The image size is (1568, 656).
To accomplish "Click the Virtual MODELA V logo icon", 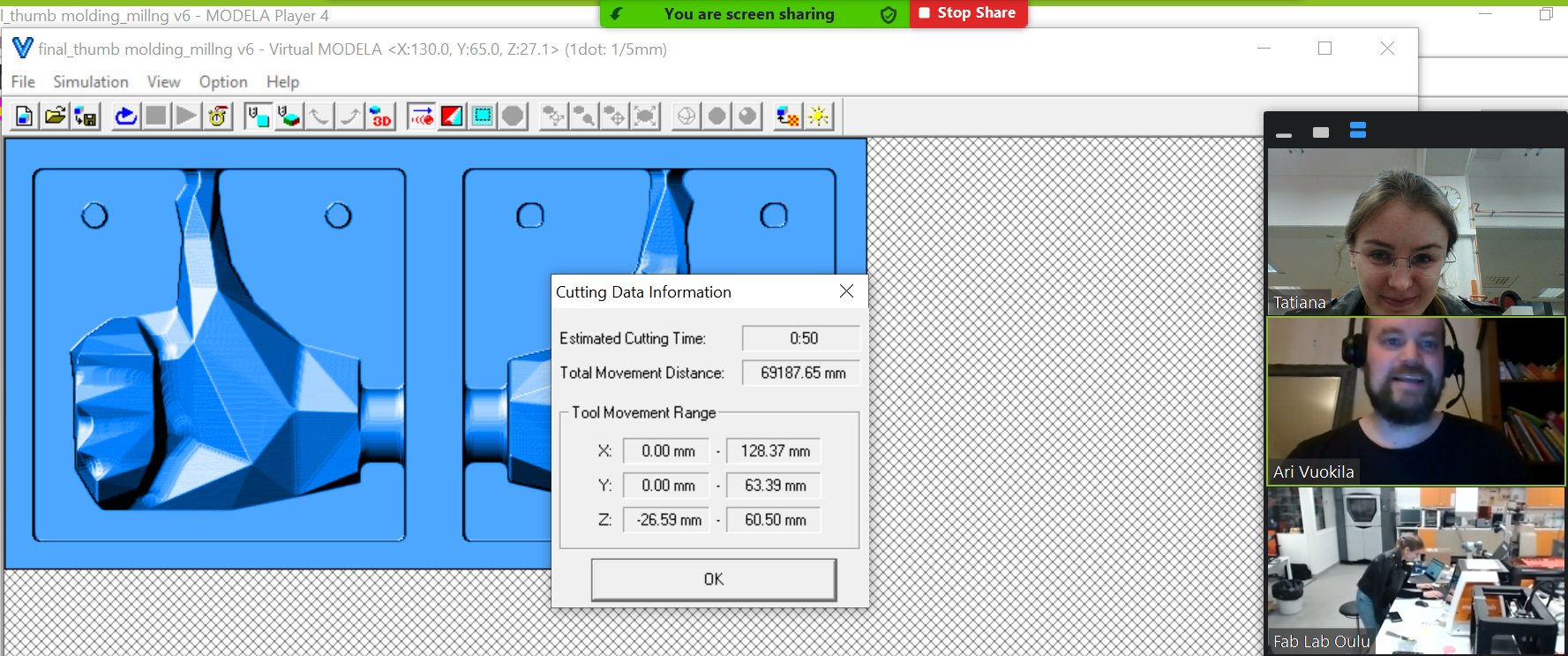I will point(22,48).
